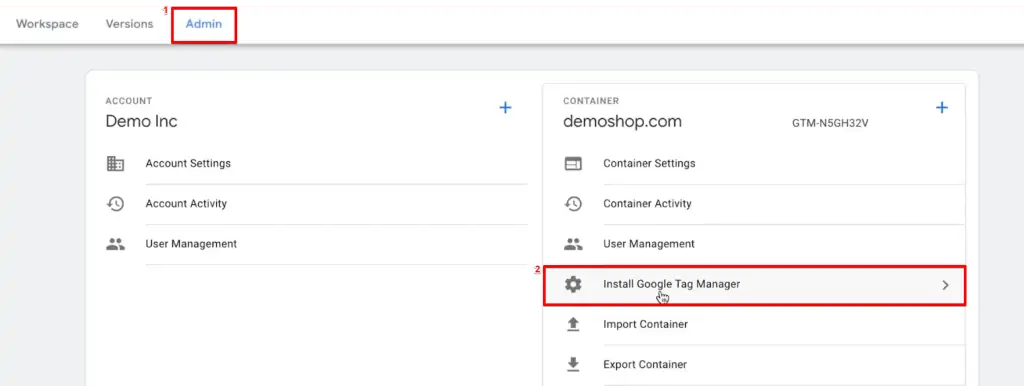Open Container Settings
1024x386 pixels.
649,163
